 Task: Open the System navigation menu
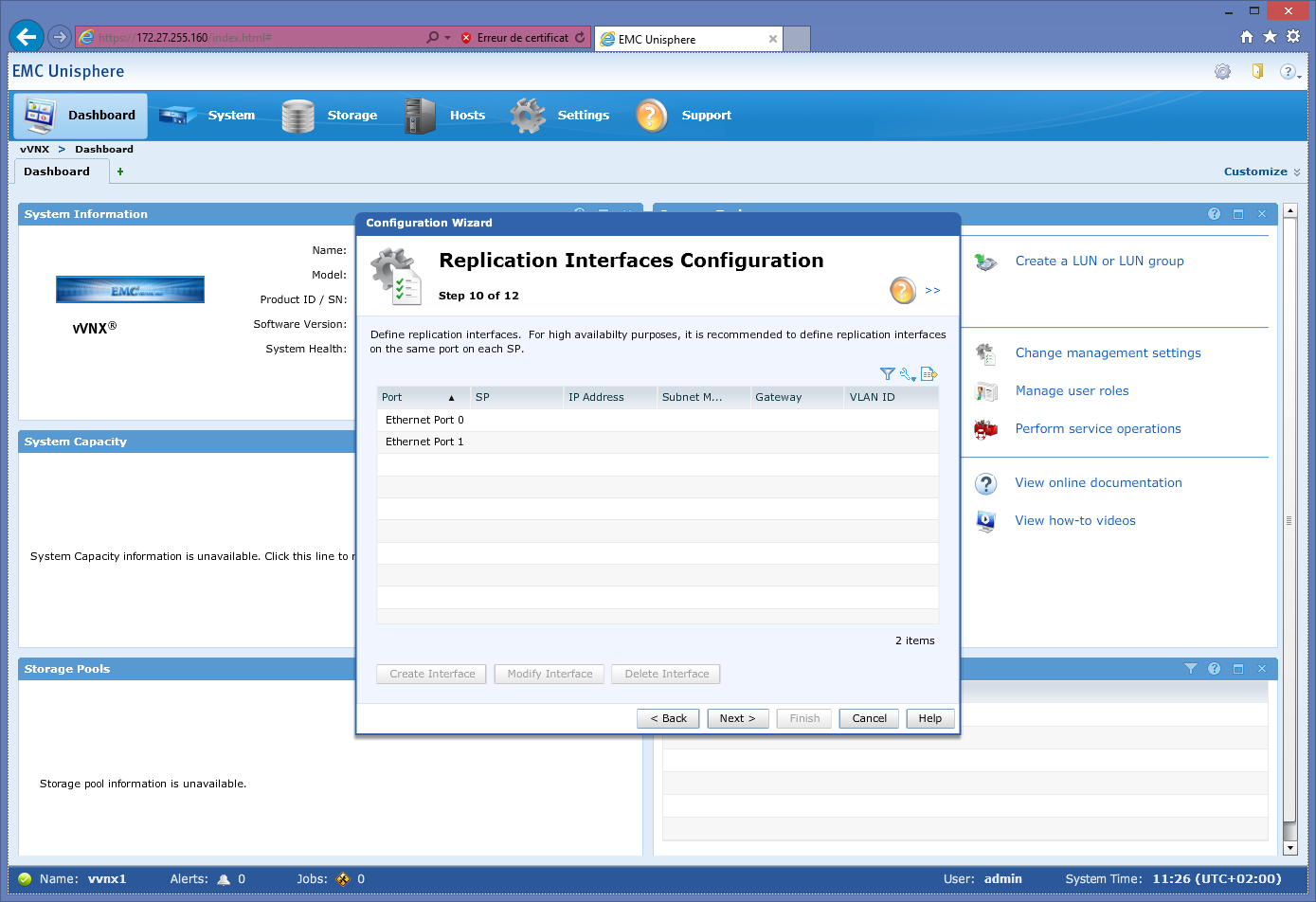pyautogui.click(x=207, y=116)
